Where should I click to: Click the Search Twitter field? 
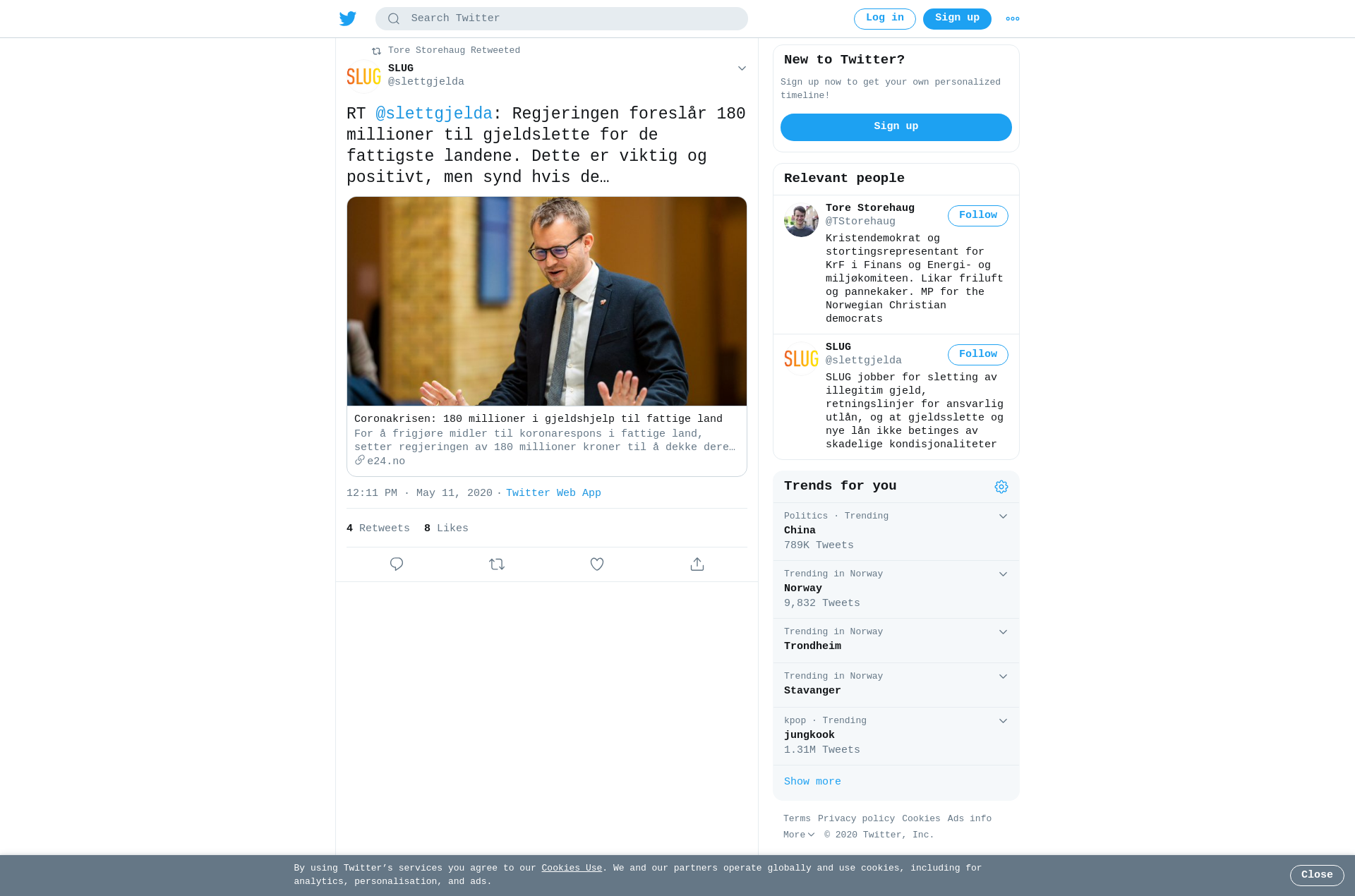(562, 19)
